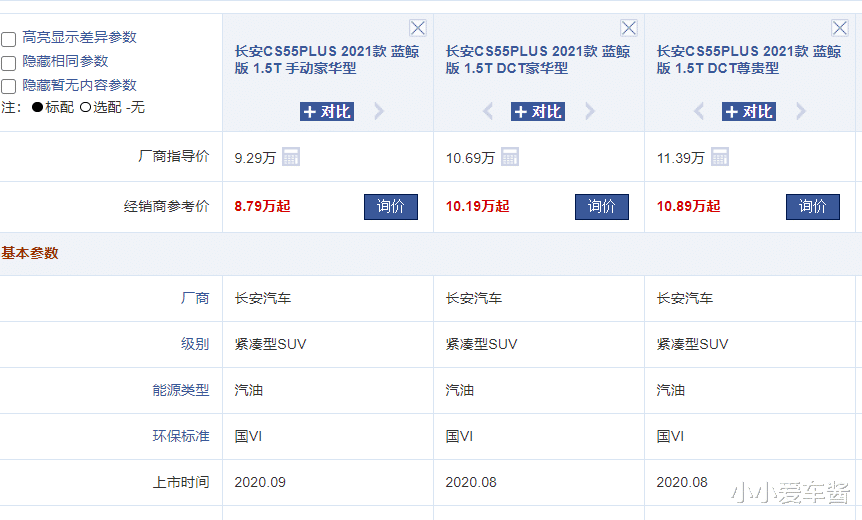Open 厂商 parameter label link
The image size is (862, 520).
pyautogui.click(x=195, y=298)
